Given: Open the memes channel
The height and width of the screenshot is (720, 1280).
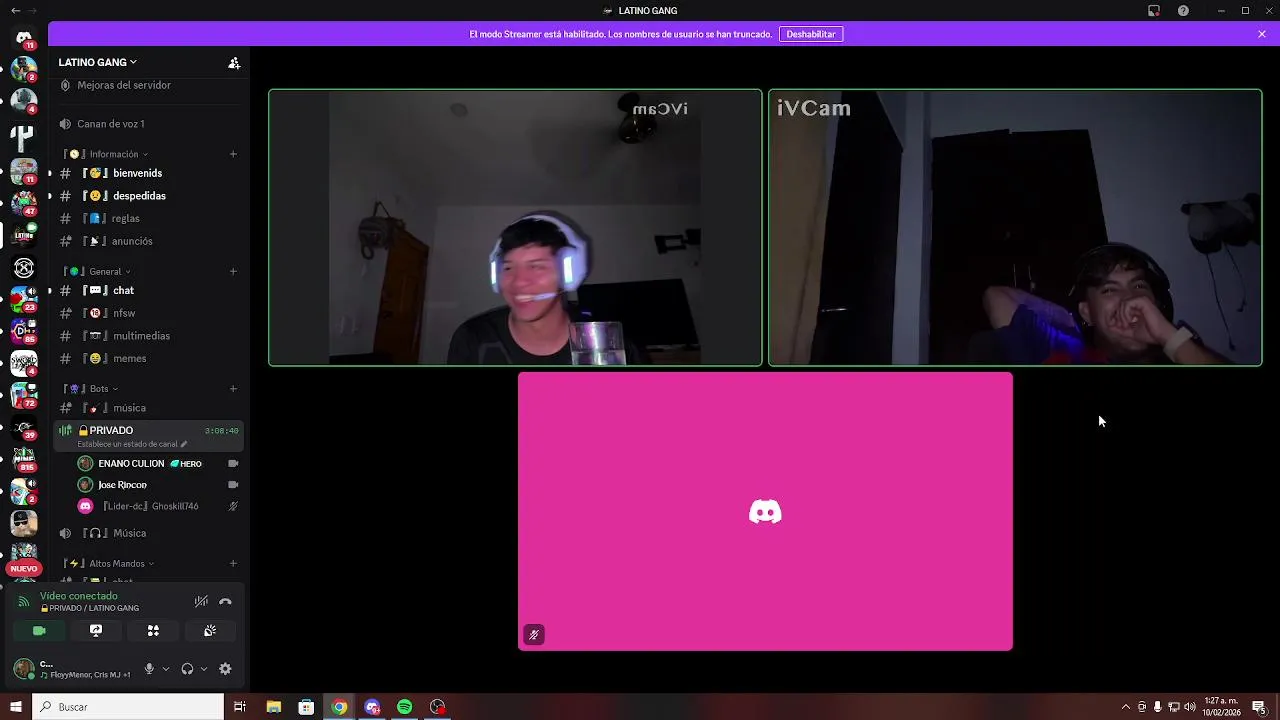Looking at the screenshot, I should tap(148, 358).
